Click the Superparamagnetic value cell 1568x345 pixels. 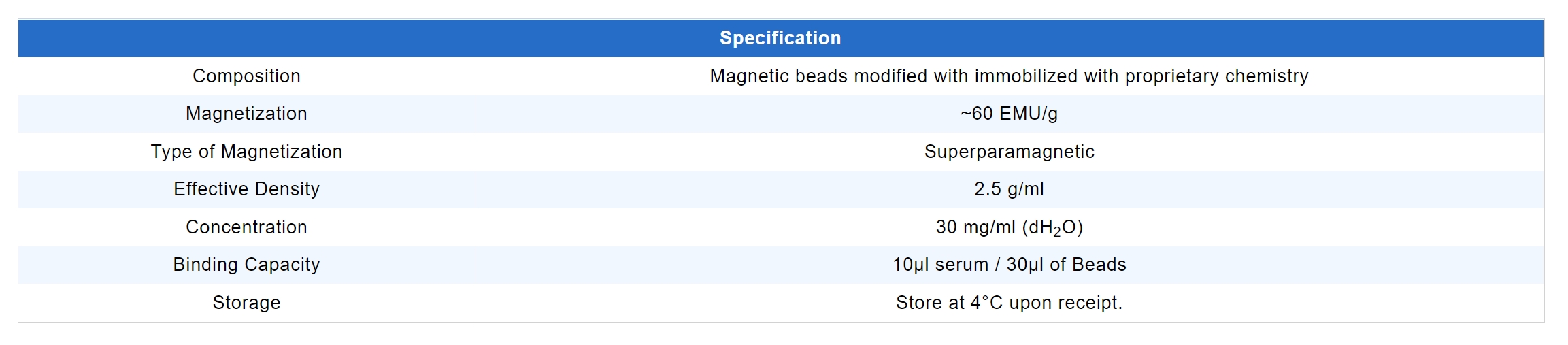(x=1009, y=152)
